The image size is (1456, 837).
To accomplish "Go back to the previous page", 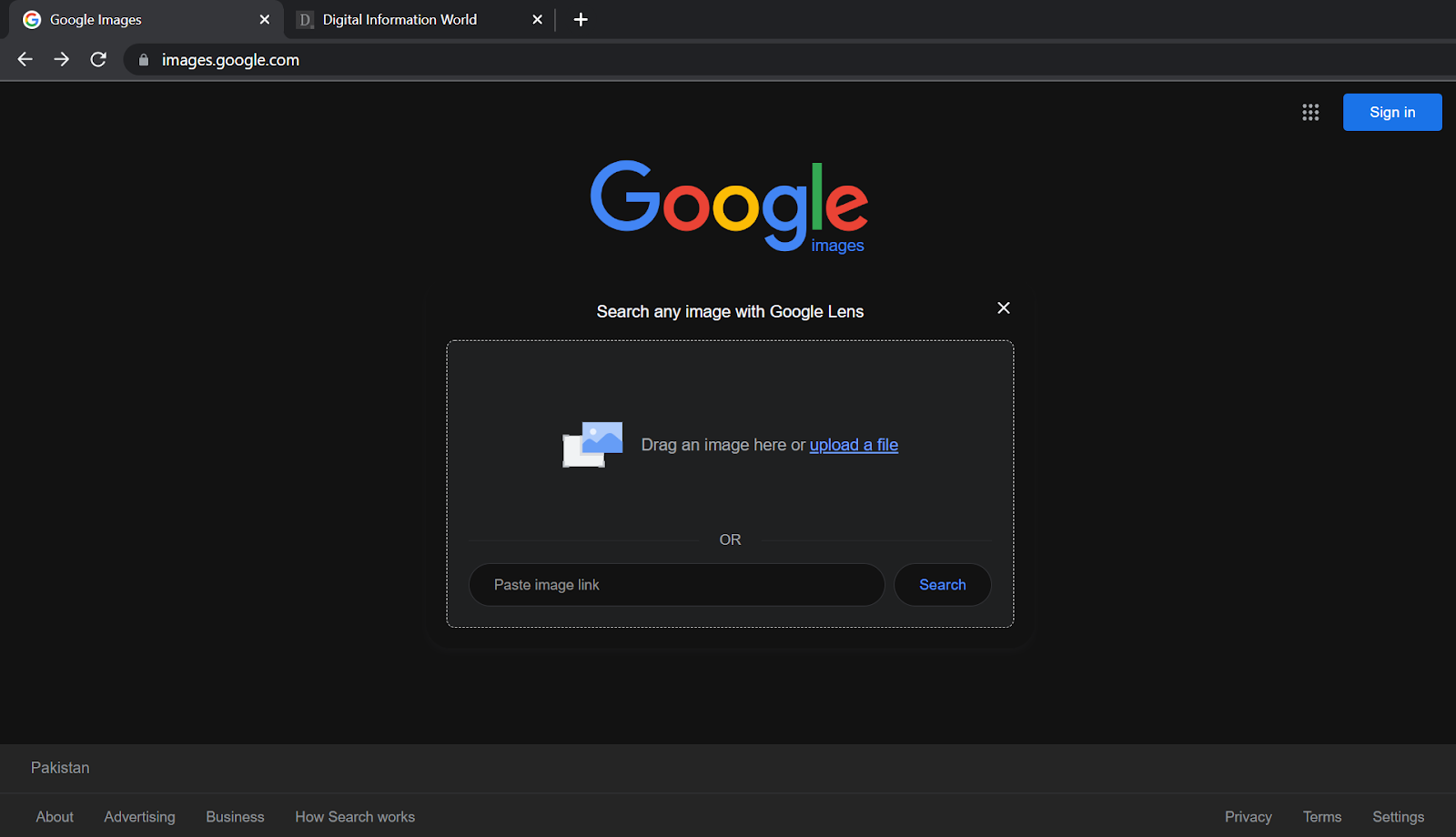I will pyautogui.click(x=25, y=59).
